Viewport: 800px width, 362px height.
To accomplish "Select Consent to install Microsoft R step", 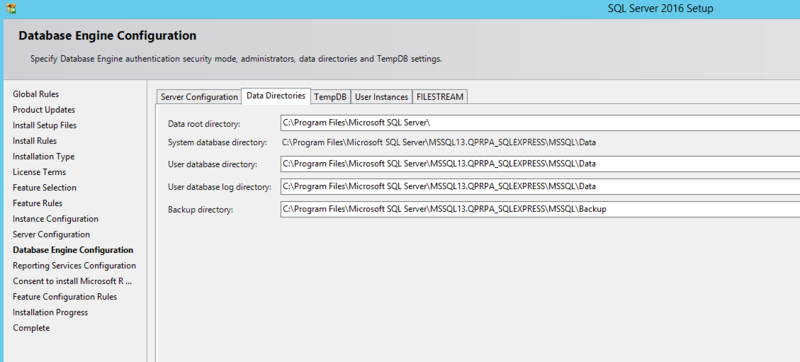I will tap(72, 281).
